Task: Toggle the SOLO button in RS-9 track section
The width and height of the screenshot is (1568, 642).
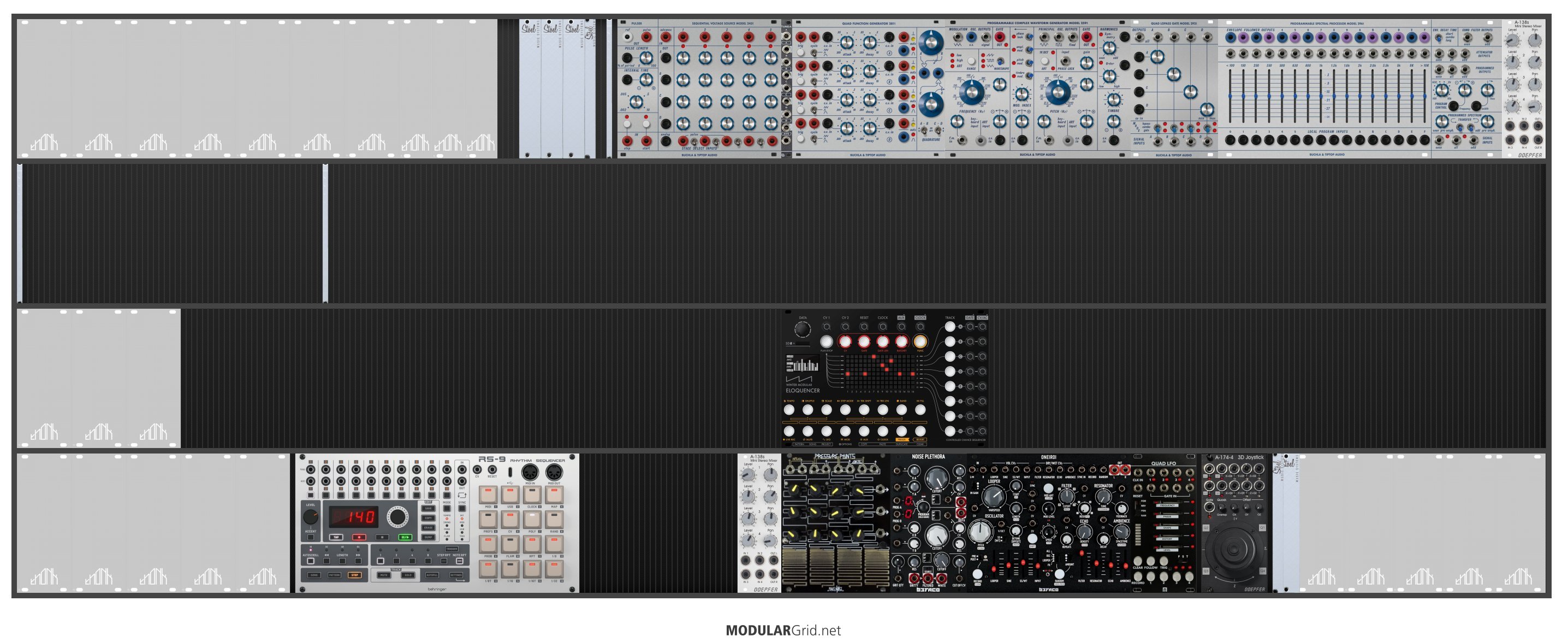Action: (x=408, y=574)
